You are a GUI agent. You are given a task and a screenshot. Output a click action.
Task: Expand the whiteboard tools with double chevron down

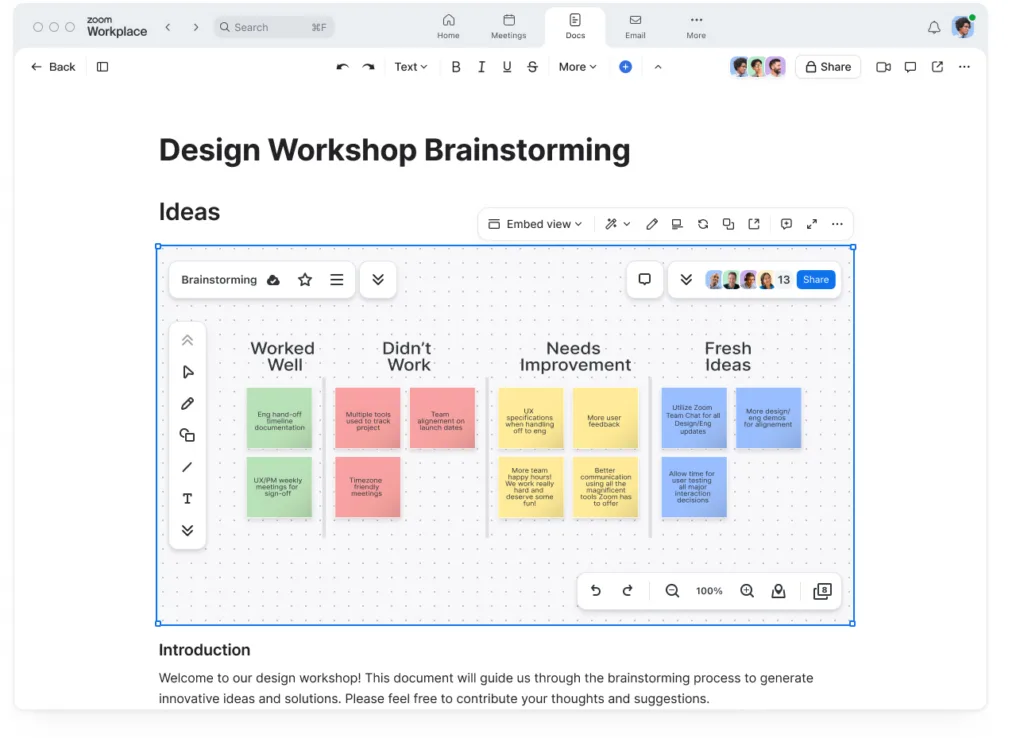tap(187, 531)
